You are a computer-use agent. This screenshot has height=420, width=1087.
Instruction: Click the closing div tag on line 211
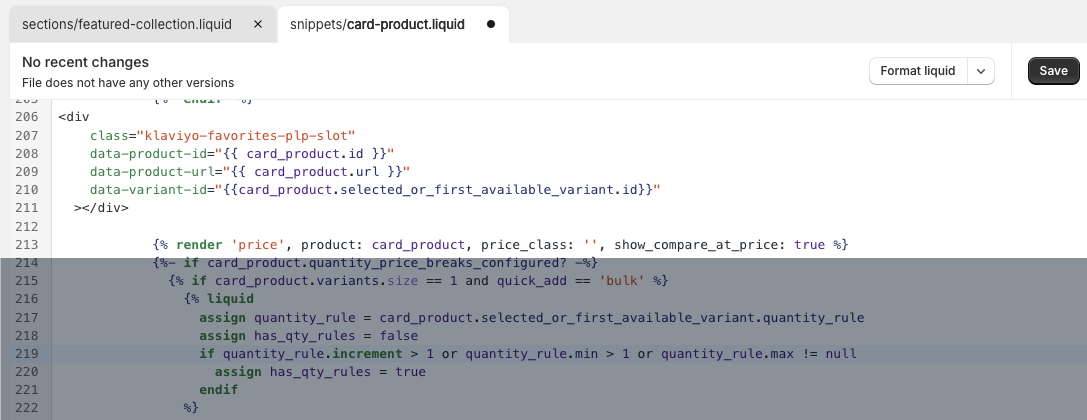click(x=102, y=208)
